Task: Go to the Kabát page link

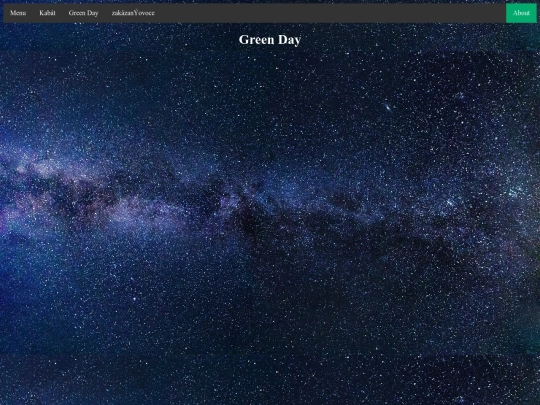Action: pos(47,13)
